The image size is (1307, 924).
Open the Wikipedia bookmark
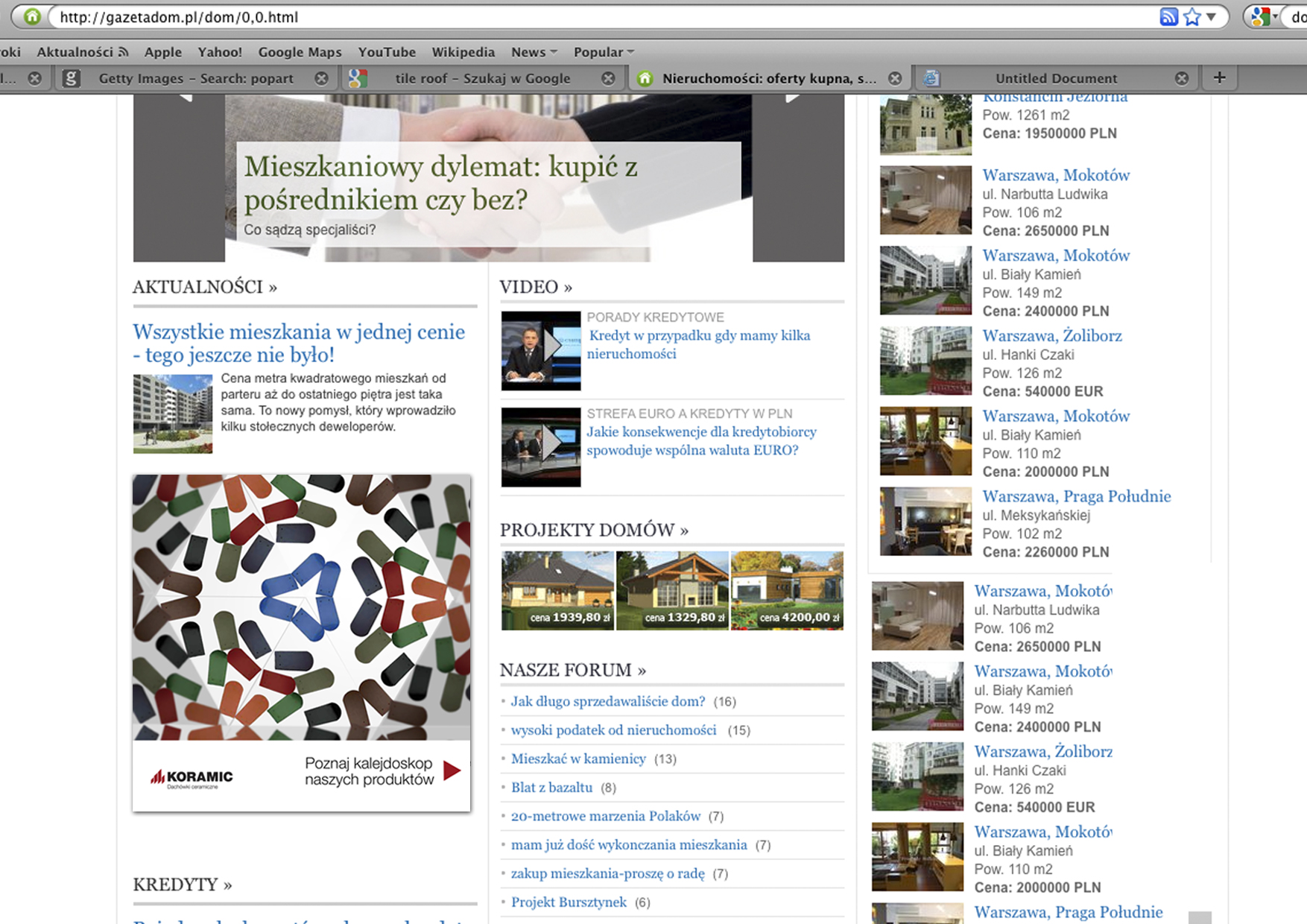coord(463,52)
